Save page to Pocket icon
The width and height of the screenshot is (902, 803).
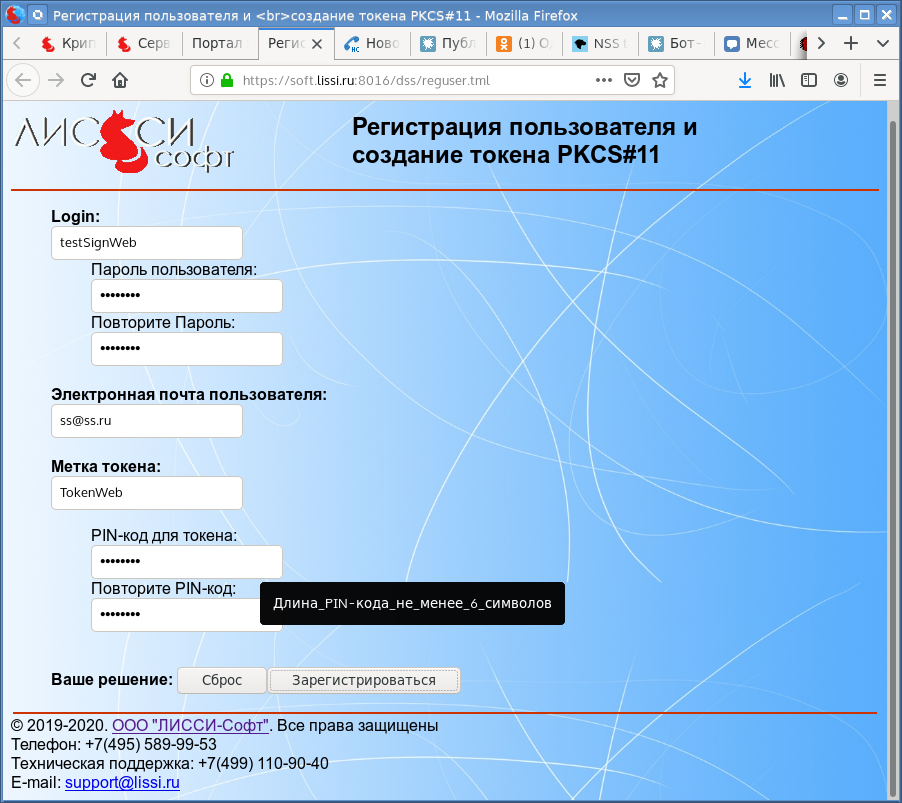[x=632, y=80]
